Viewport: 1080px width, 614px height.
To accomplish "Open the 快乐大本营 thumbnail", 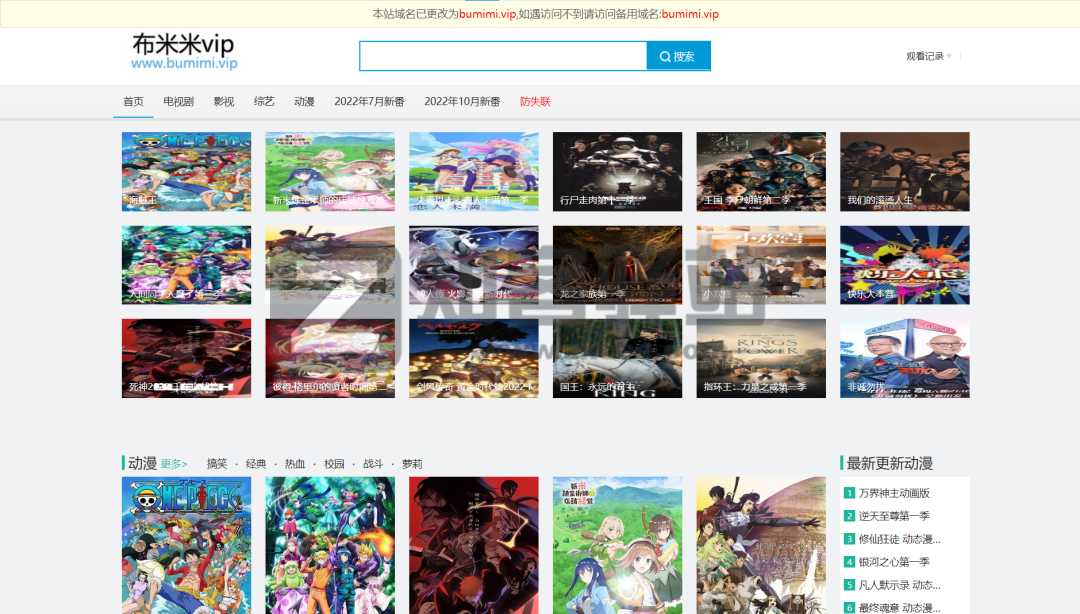I will click(904, 264).
